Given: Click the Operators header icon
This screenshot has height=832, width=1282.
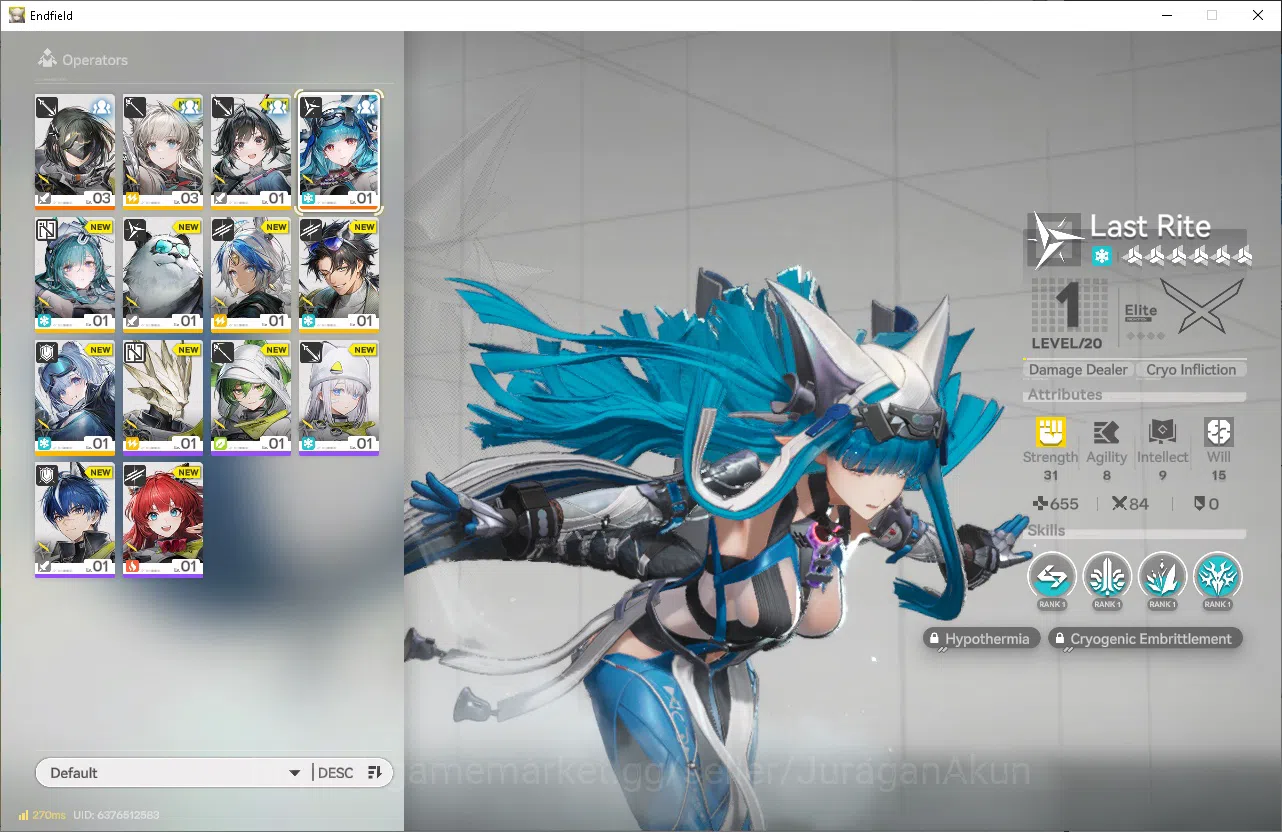Looking at the screenshot, I should [x=47, y=59].
